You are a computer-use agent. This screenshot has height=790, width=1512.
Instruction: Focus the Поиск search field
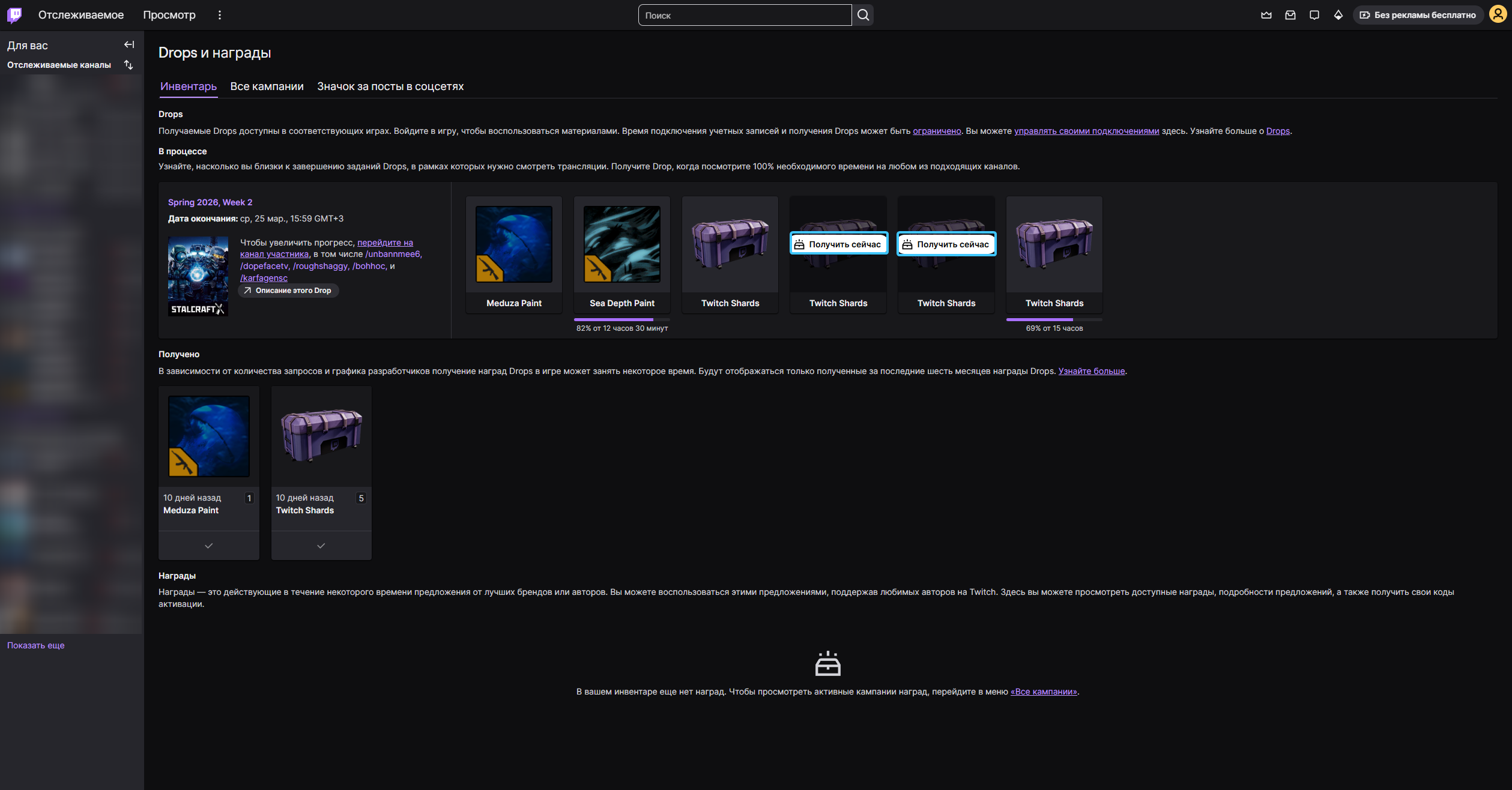pyautogui.click(x=745, y=15)
